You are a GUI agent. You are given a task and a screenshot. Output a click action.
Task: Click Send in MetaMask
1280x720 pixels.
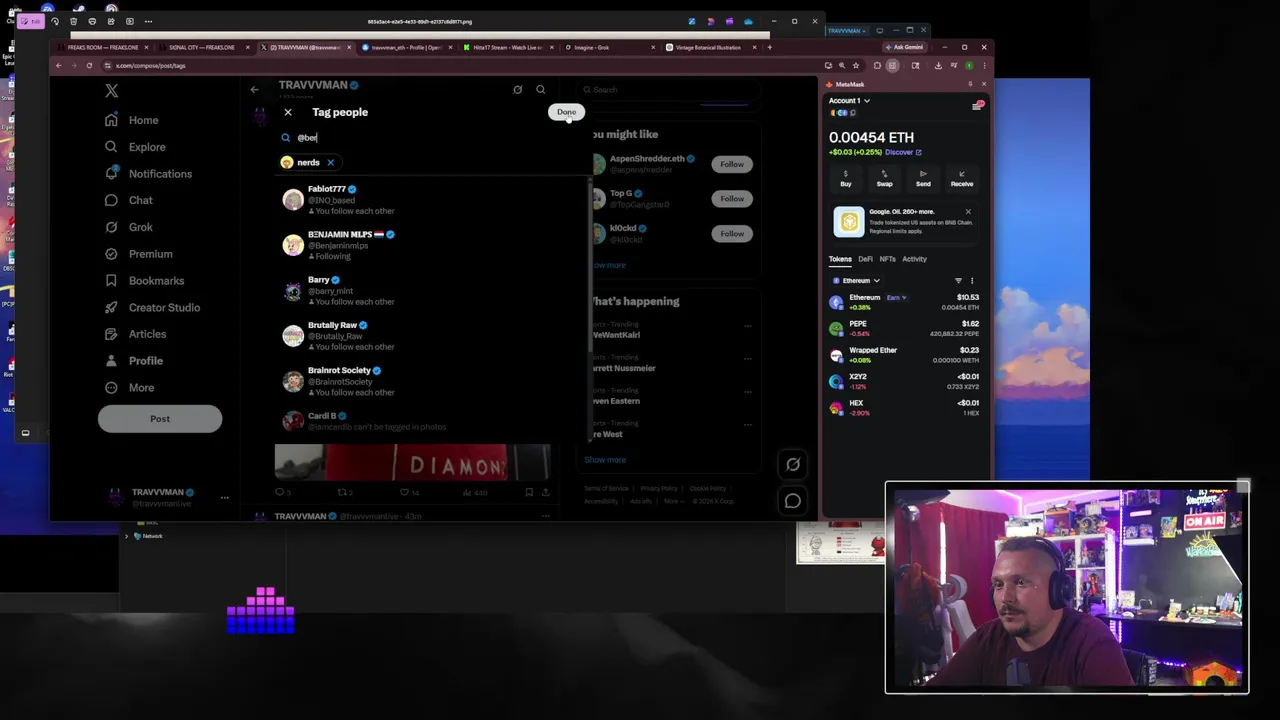(923, 178)
